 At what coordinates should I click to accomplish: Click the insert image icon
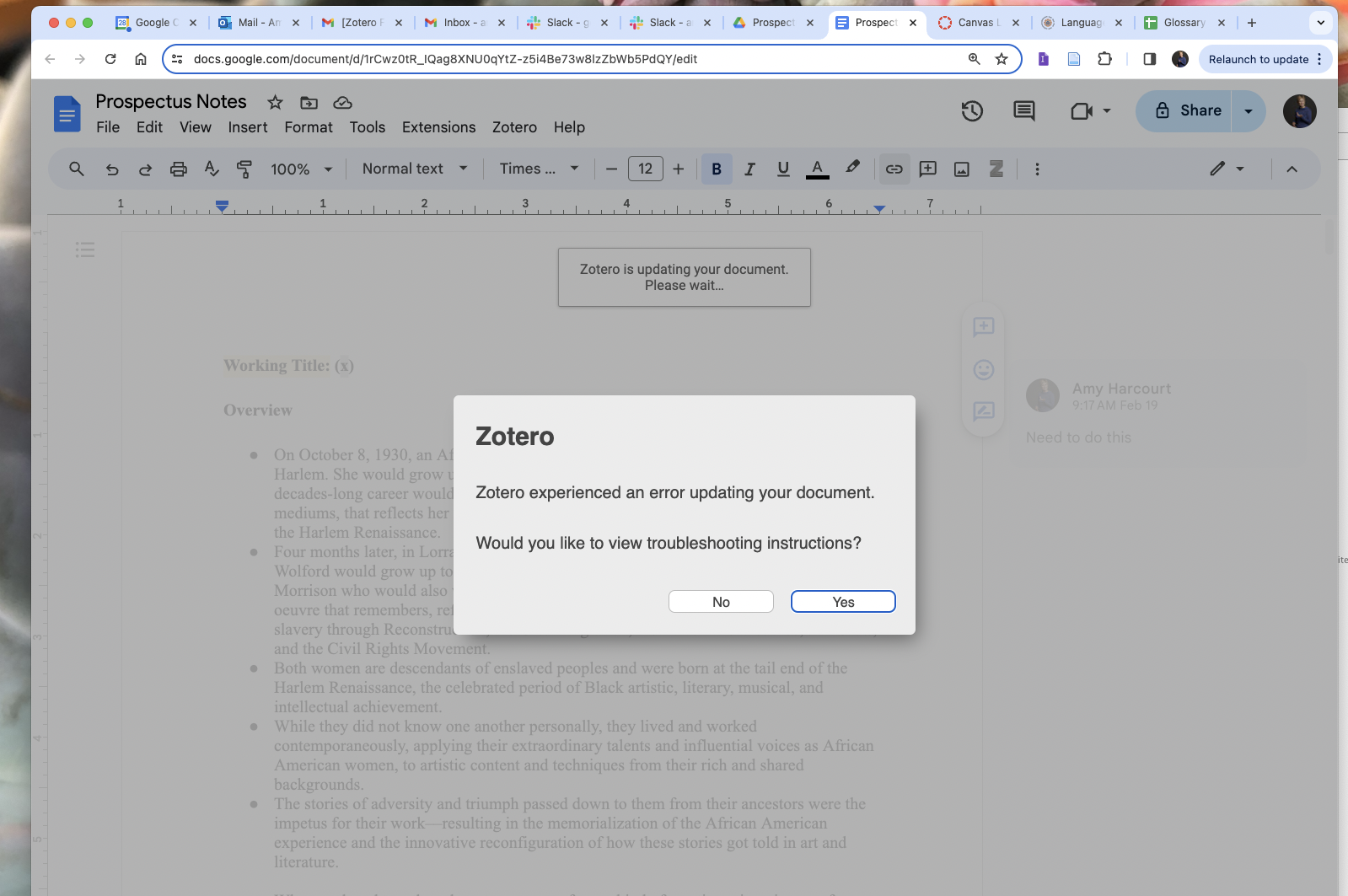pos(961,169)
